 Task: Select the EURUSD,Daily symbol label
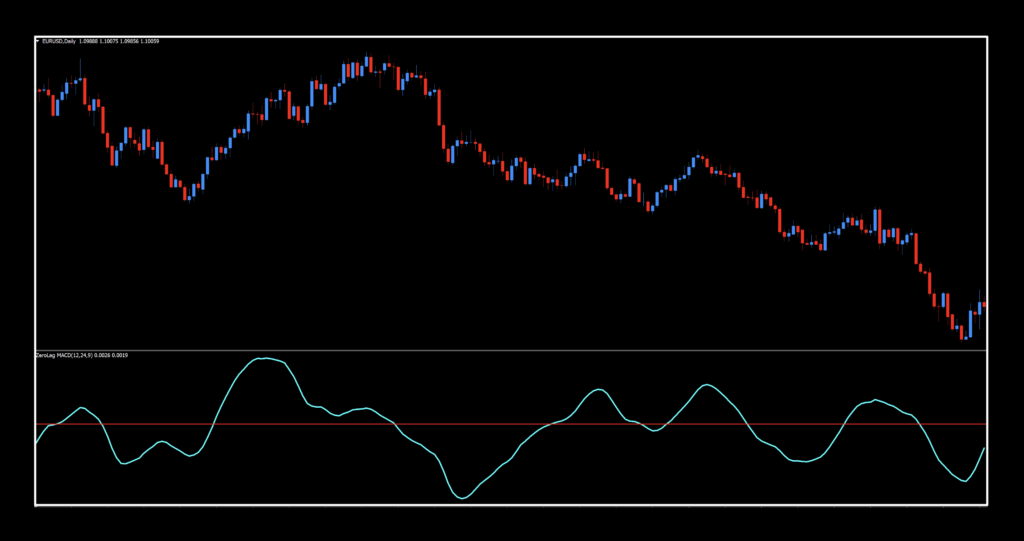point(60,41)
